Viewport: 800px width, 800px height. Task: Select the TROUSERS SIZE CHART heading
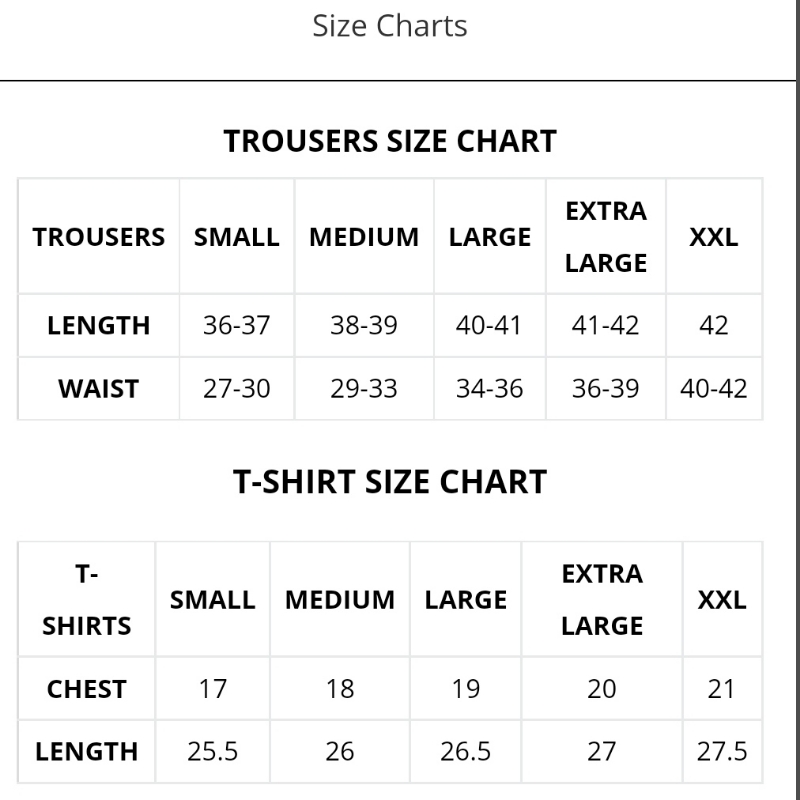[390, 141]
